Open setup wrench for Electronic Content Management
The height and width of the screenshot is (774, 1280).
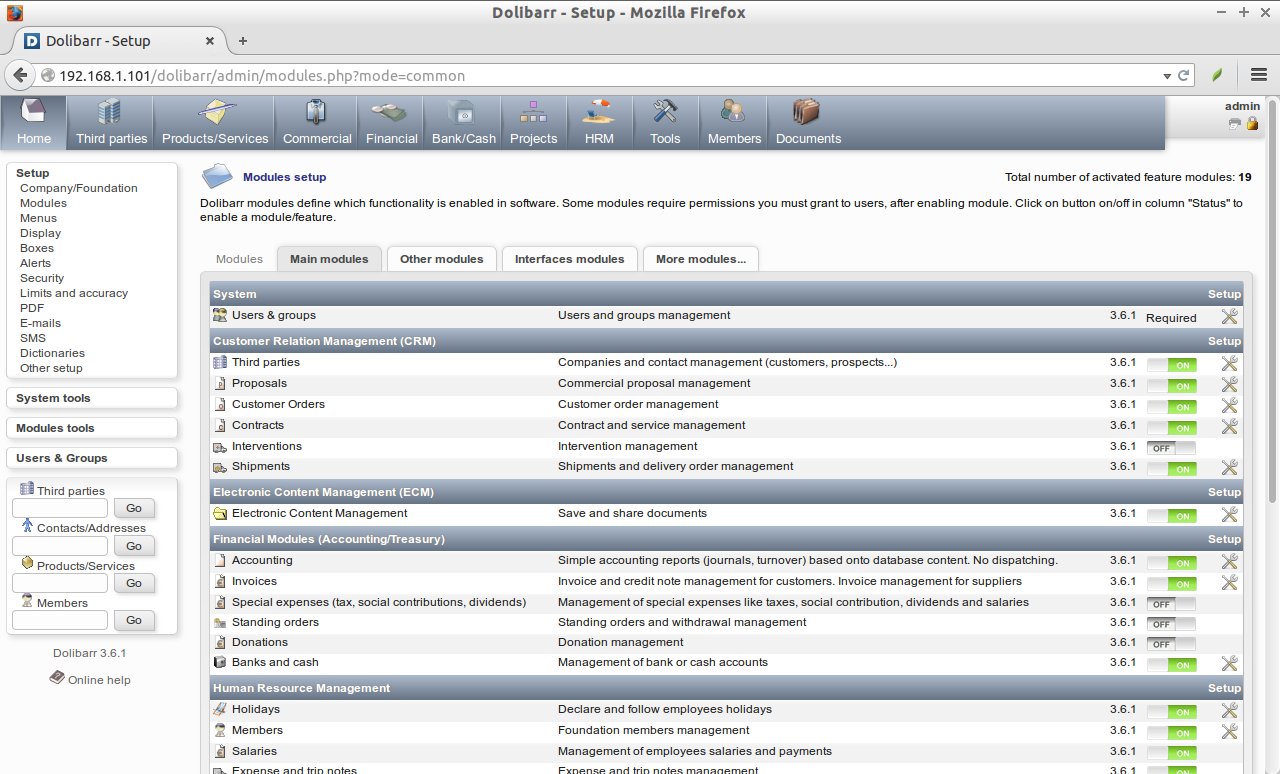(x=1229, y=514)
